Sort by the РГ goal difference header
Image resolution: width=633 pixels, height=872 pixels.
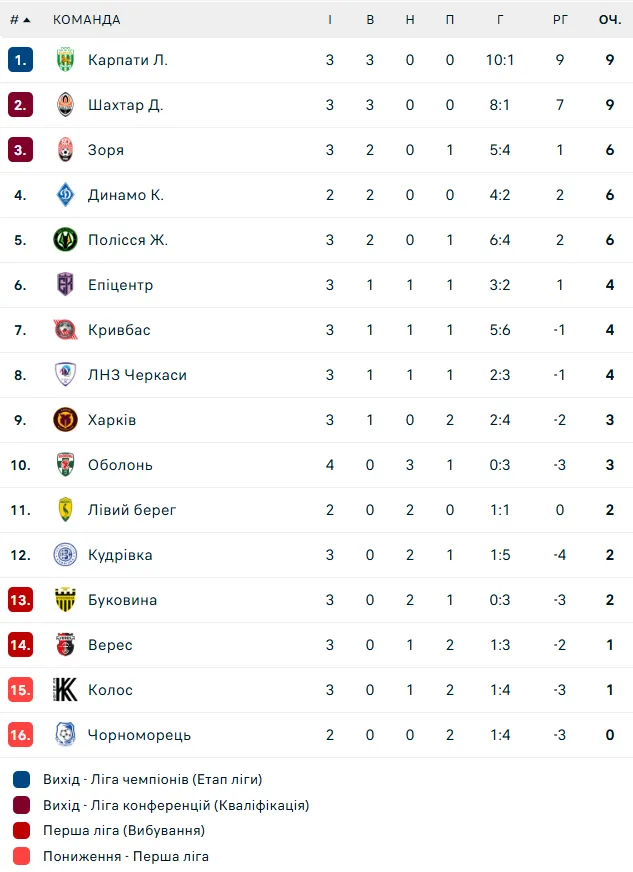(x=560, y=19)
